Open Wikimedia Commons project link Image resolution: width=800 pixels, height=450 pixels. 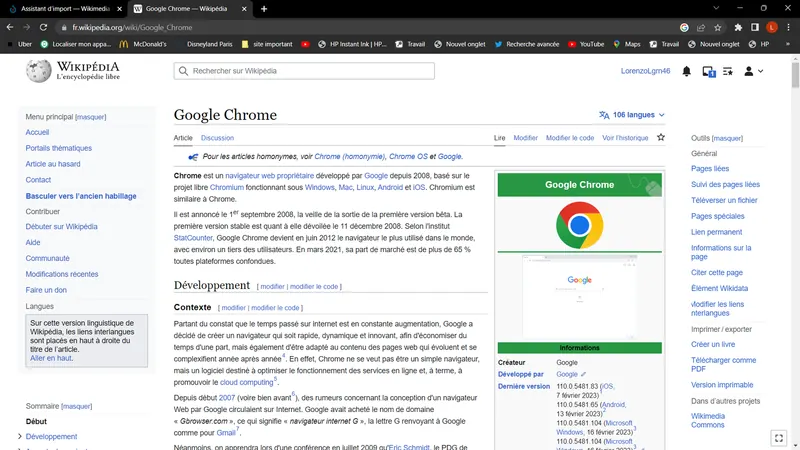(x=708, y=420)
